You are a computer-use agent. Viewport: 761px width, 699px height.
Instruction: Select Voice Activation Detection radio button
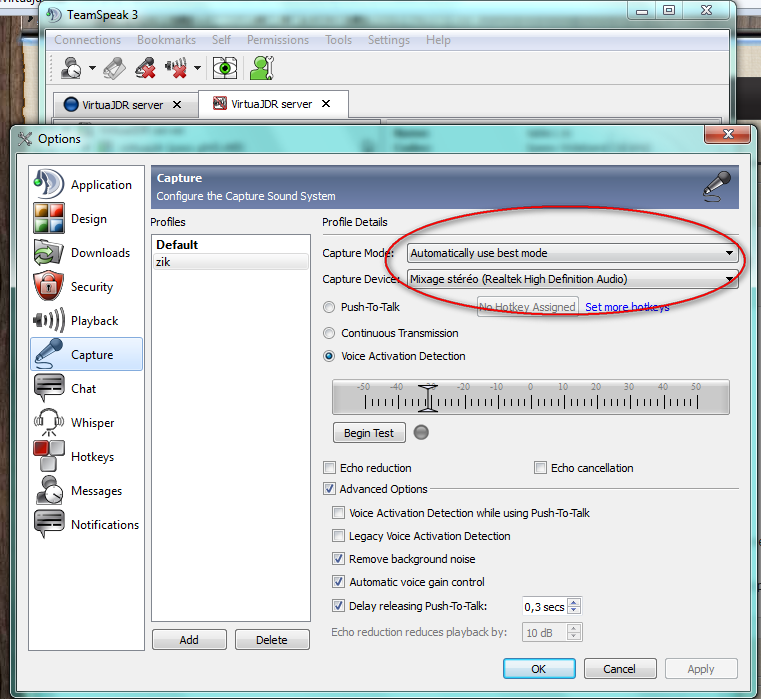pos(329,356)
